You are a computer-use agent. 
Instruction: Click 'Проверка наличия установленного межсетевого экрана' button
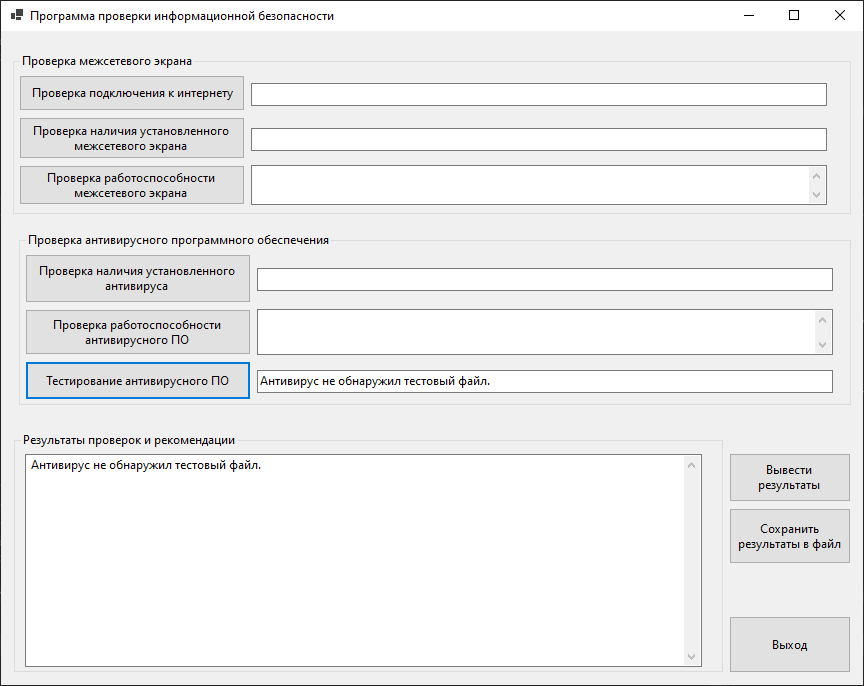132,138
